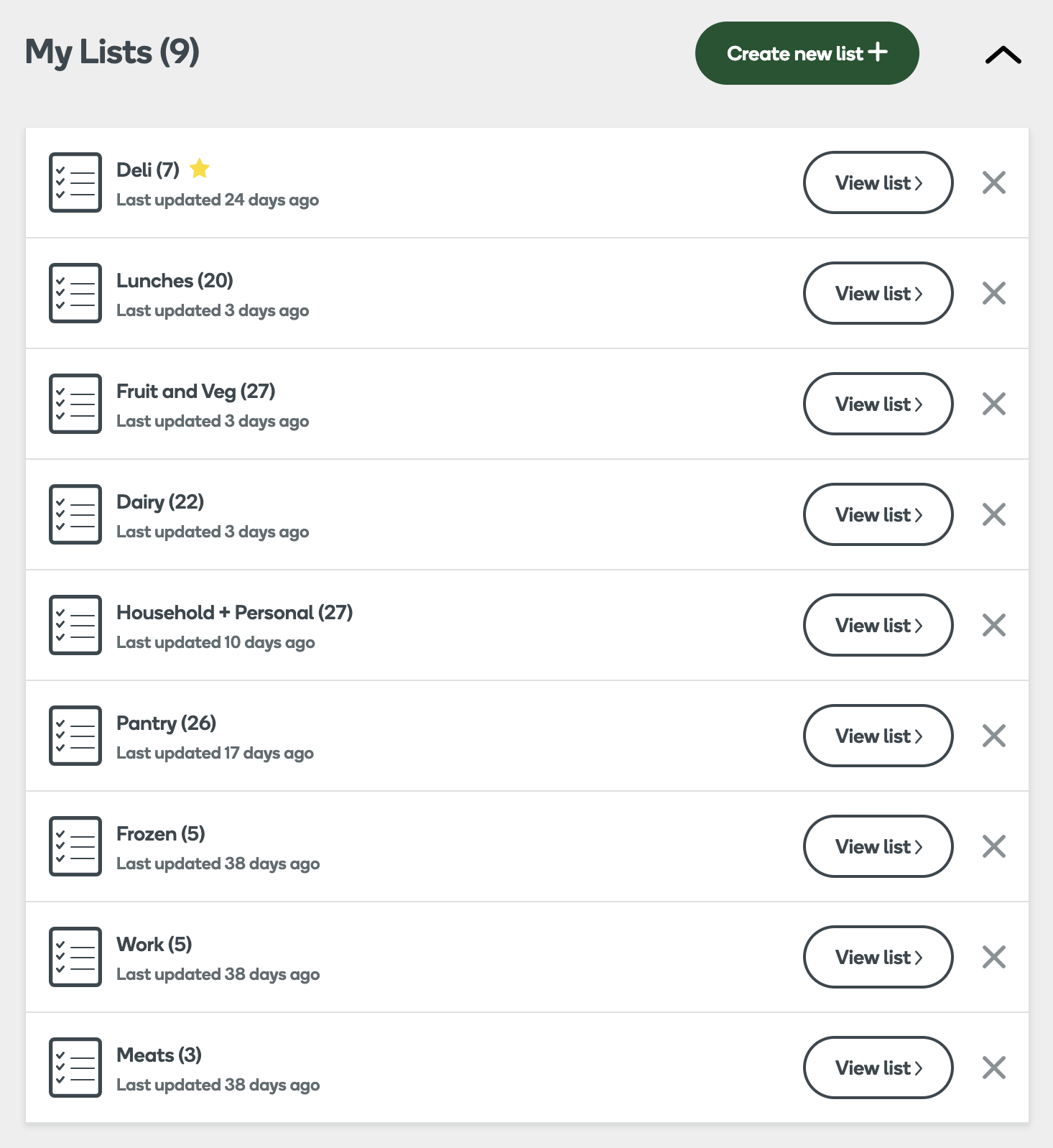Viewport: 1053px width, 1148px height.
Task: Delete the Frozen list using X icon
Action: pos(993,846)
